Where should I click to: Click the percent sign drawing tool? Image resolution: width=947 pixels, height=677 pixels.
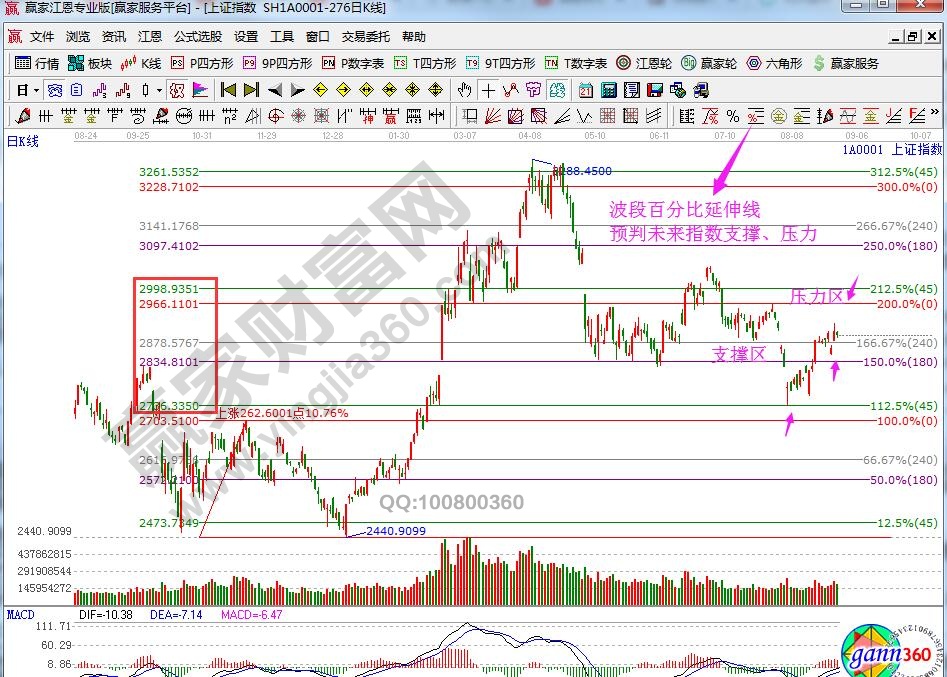(733, 115)
